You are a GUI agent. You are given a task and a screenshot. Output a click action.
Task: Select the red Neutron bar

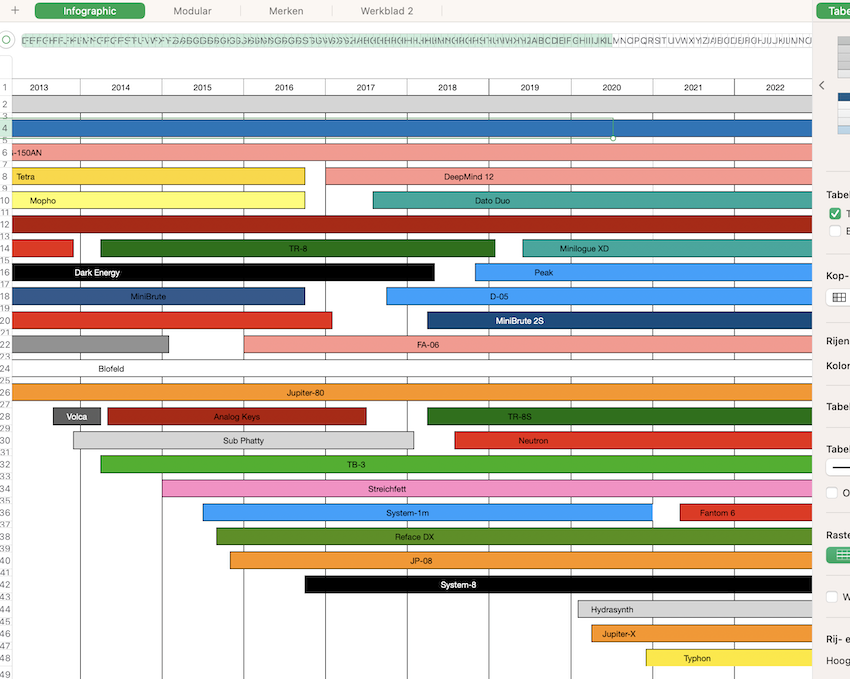click(633, 441)
